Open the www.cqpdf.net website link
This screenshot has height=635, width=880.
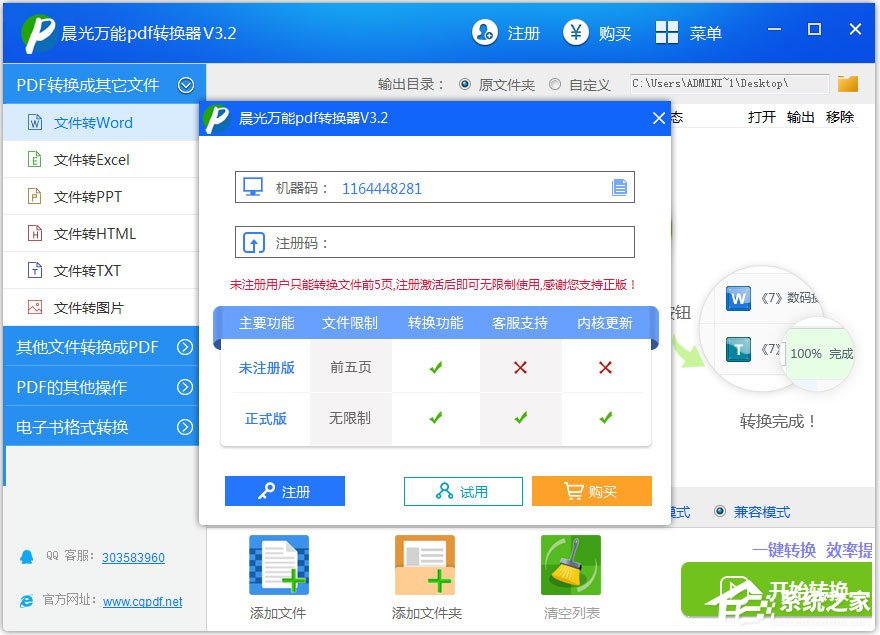click(x=143, y=601)
